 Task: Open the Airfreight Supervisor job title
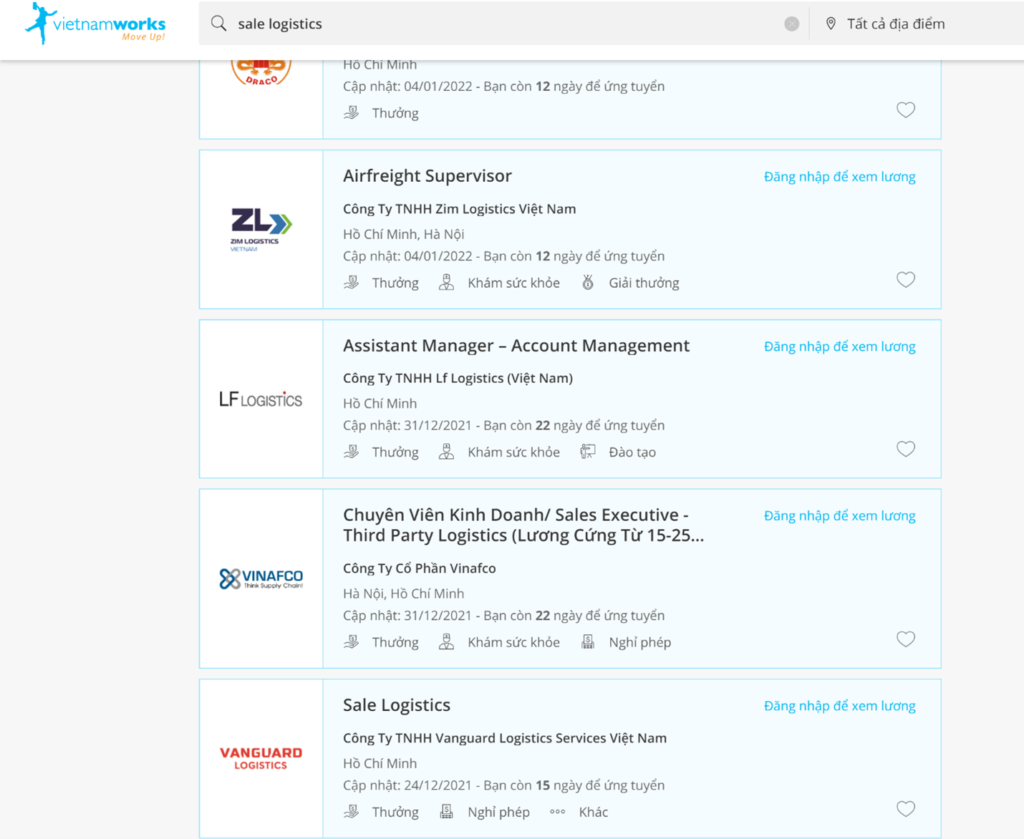(427, 176)
